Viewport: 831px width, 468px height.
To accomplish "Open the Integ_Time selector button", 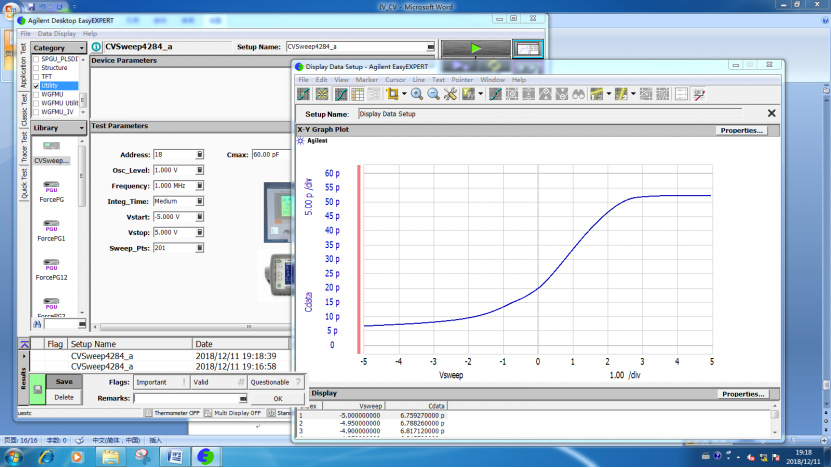I will click(x=200, y=201).
